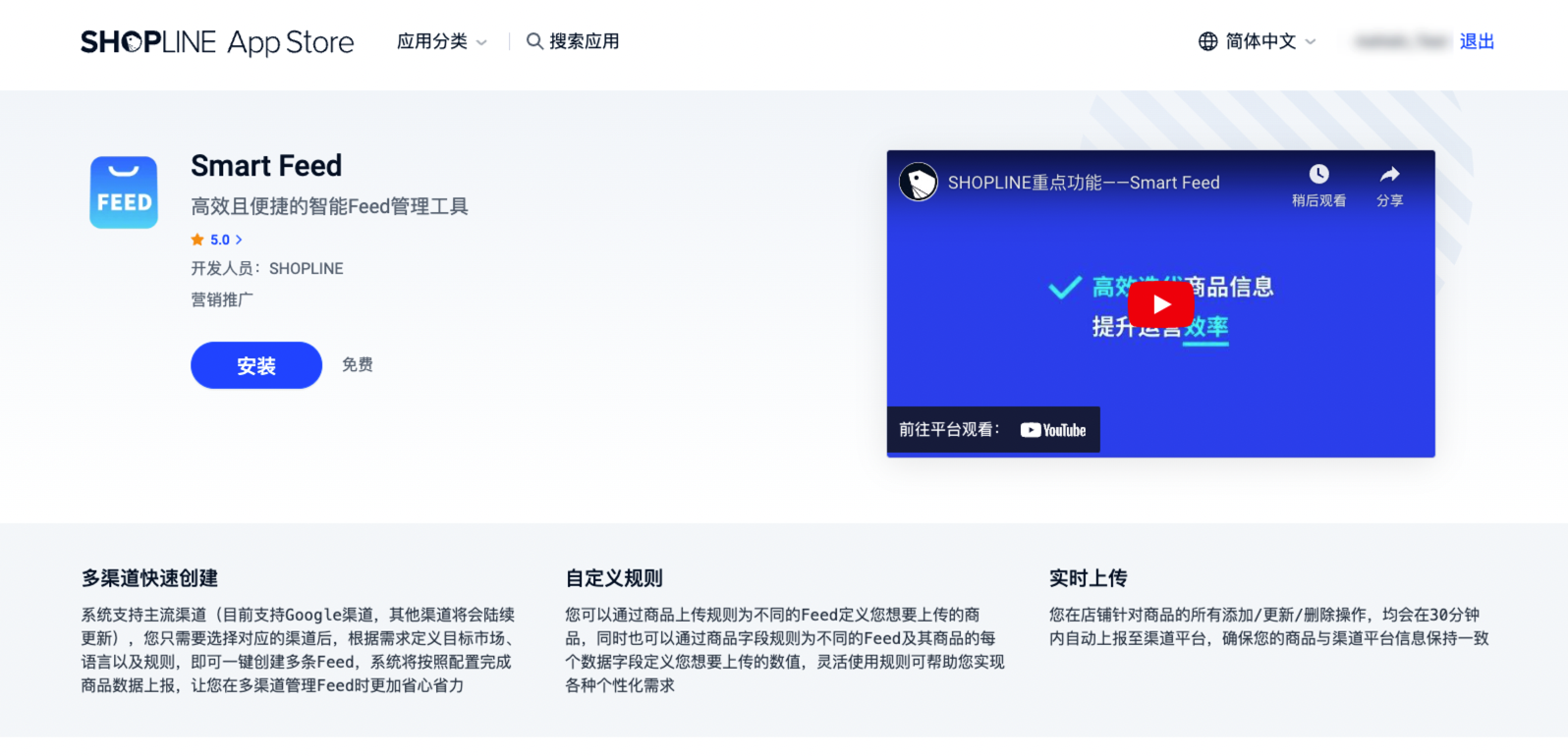Click the 安装 install button

(x=256, y=365)
